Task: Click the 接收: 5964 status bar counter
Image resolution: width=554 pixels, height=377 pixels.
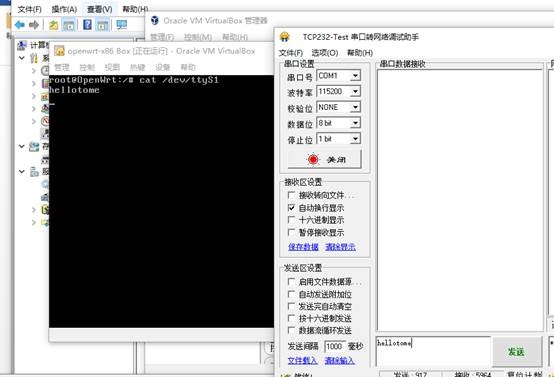Action: (473, 374)
